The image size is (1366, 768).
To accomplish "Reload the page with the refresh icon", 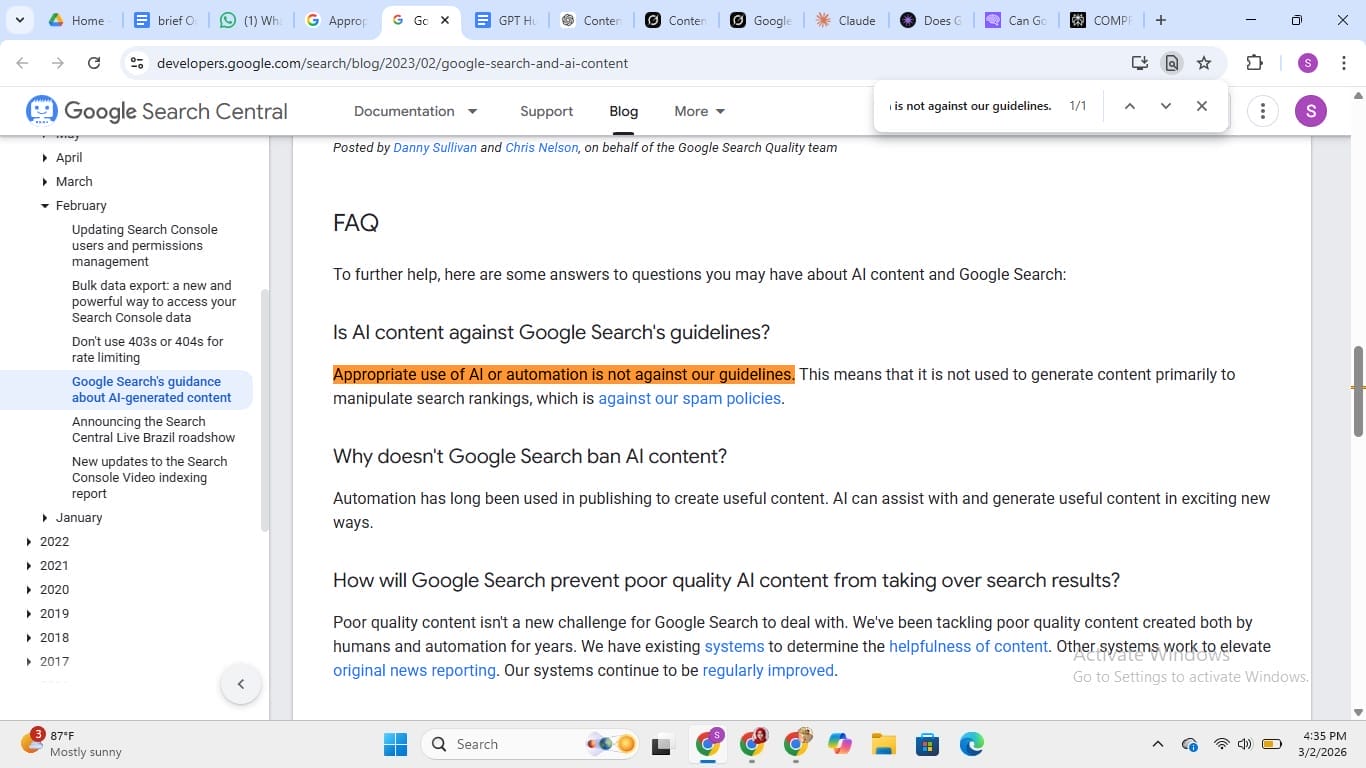I will pyautogui.click(x=93, y=62).
